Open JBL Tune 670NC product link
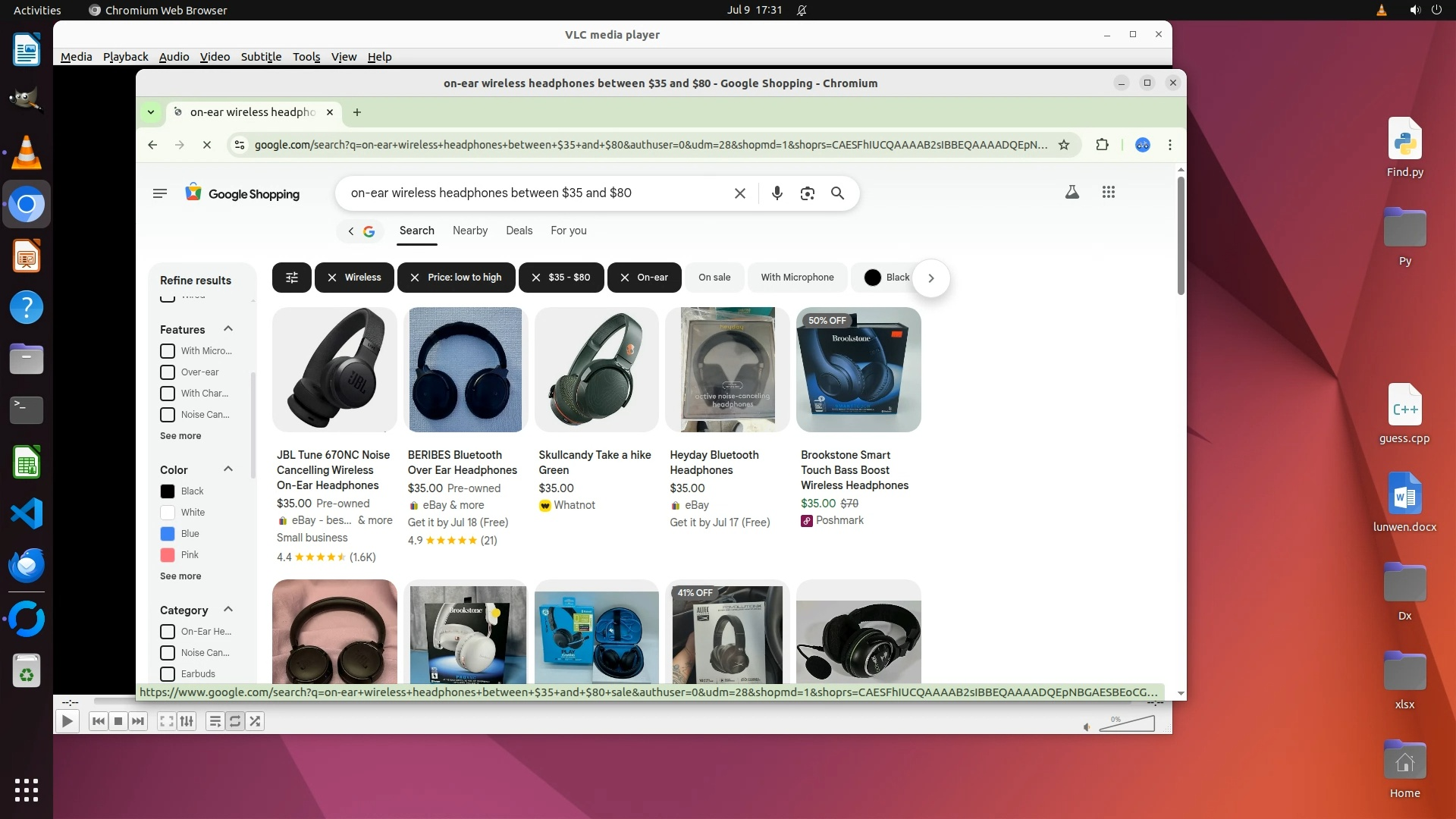Screen dimensions: 1456x819 [x=333, y=470]
